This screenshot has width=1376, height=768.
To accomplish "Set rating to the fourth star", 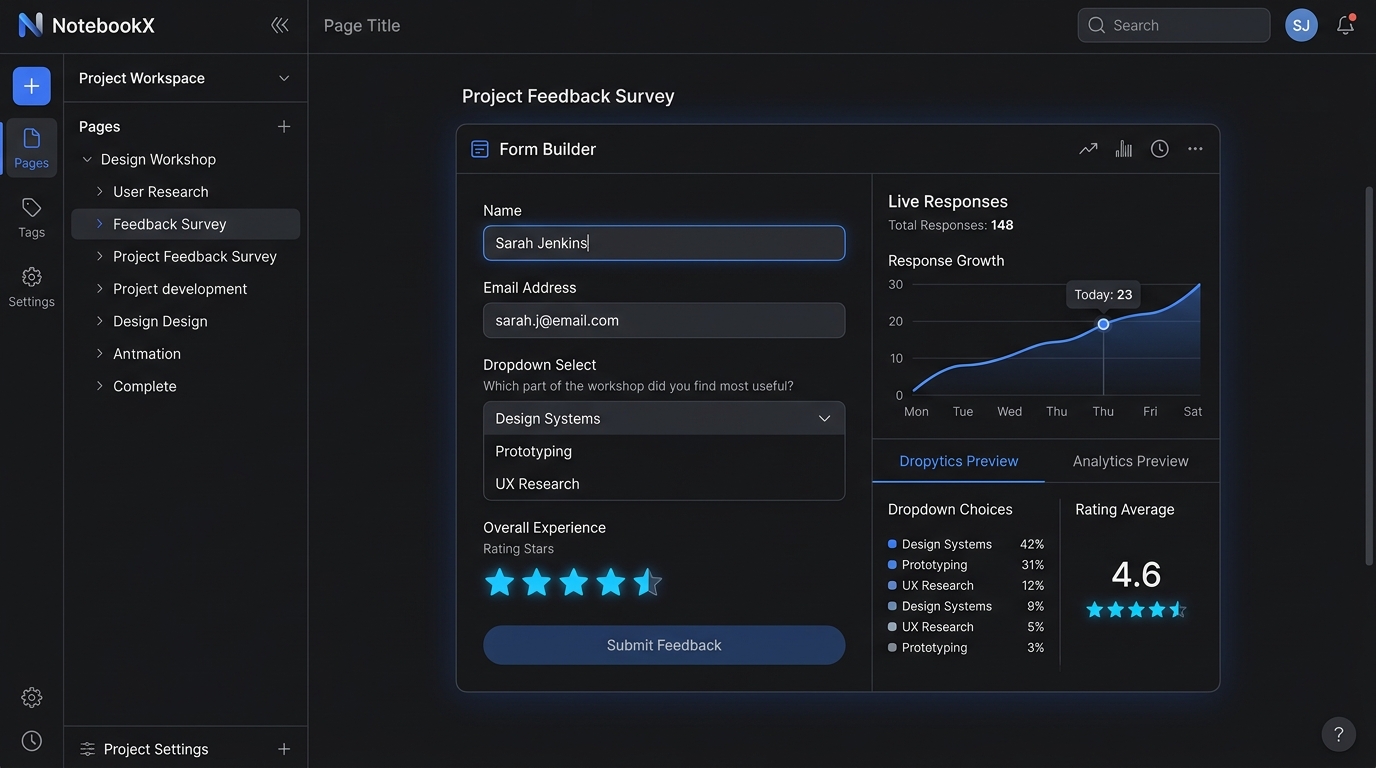I will pos(610,582).
